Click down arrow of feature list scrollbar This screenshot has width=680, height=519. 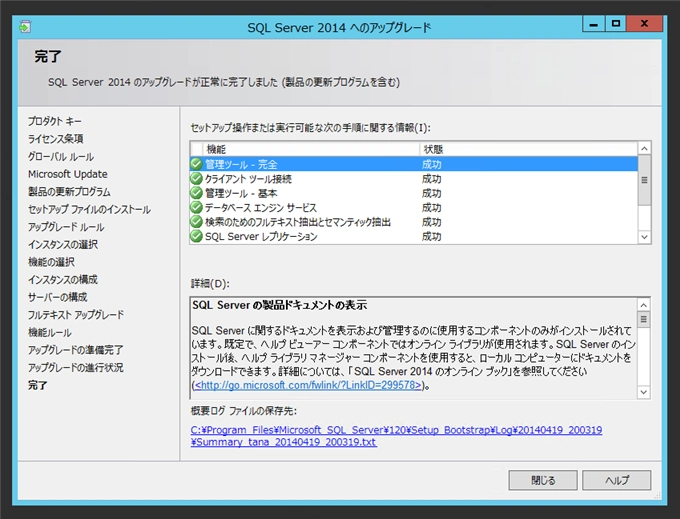click(x=644, y=237)
